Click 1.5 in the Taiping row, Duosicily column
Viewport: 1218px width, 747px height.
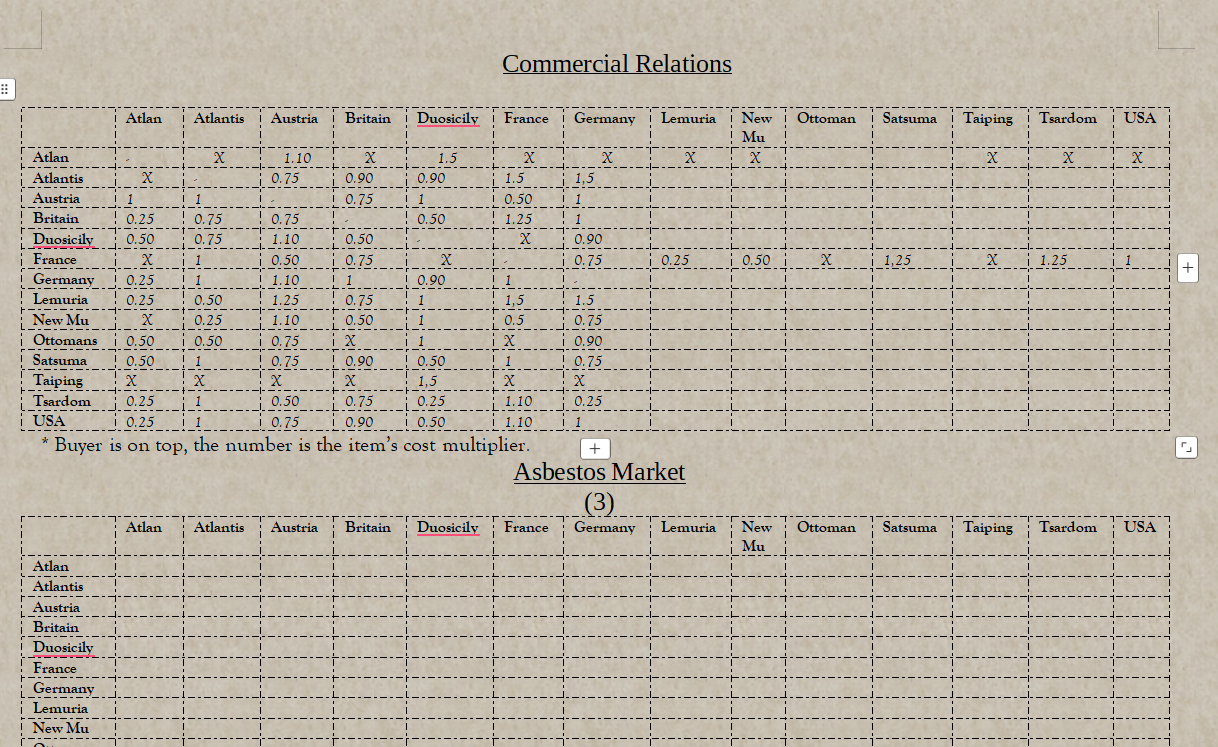point(427,381)
